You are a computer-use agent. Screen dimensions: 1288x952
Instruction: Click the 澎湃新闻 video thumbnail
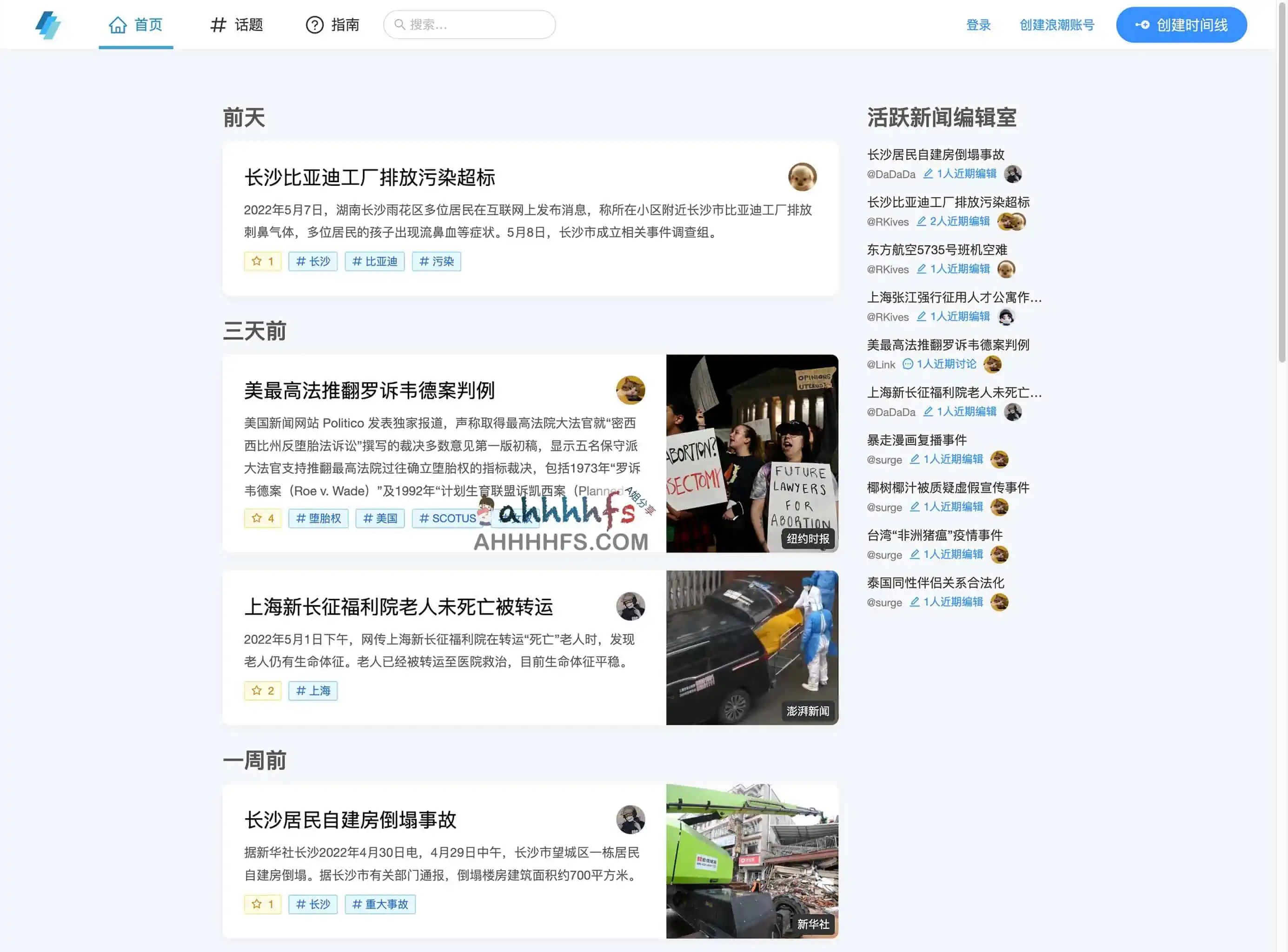pos(752,648)
